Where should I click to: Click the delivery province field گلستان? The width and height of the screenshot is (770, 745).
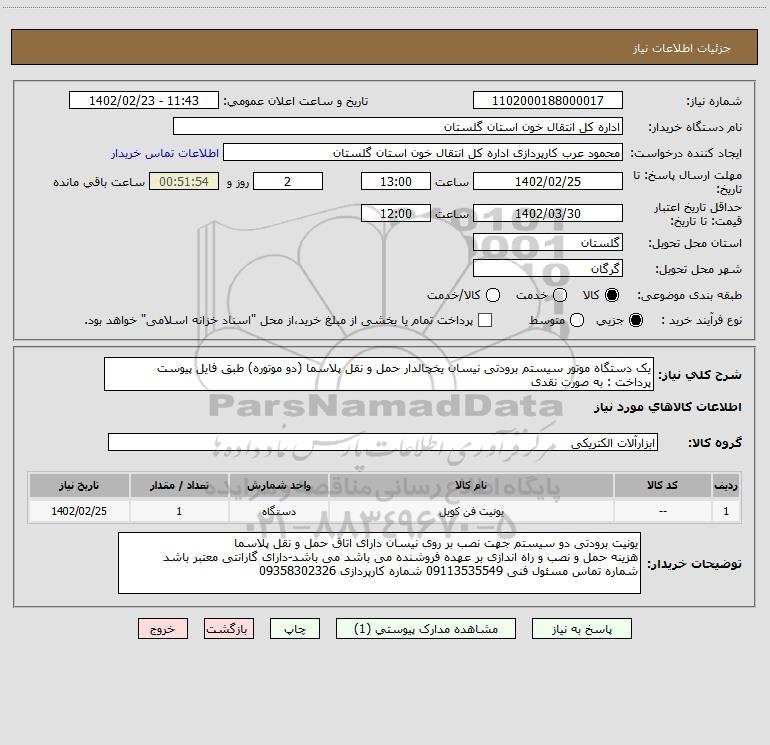click(x=548, y=242)
